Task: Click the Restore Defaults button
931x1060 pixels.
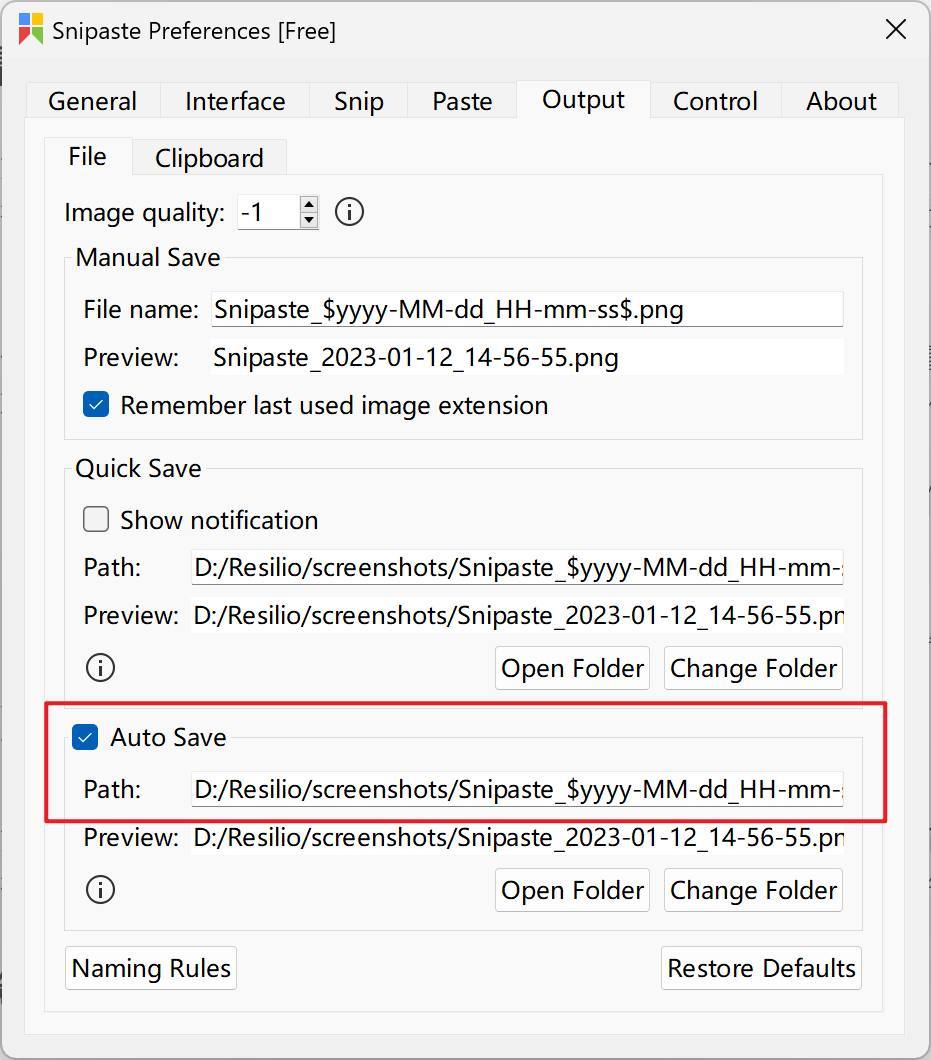Action: pos(761,968)
